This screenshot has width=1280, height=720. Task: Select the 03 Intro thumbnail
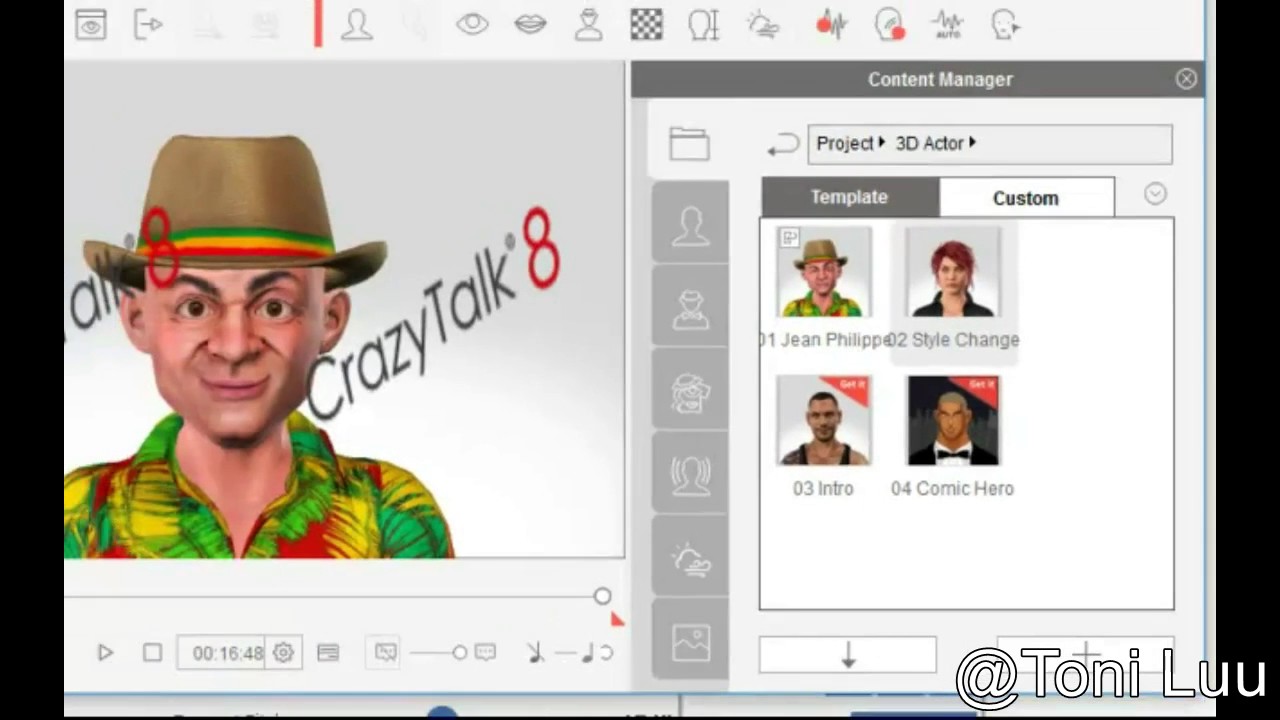click(x=824, y=421)
